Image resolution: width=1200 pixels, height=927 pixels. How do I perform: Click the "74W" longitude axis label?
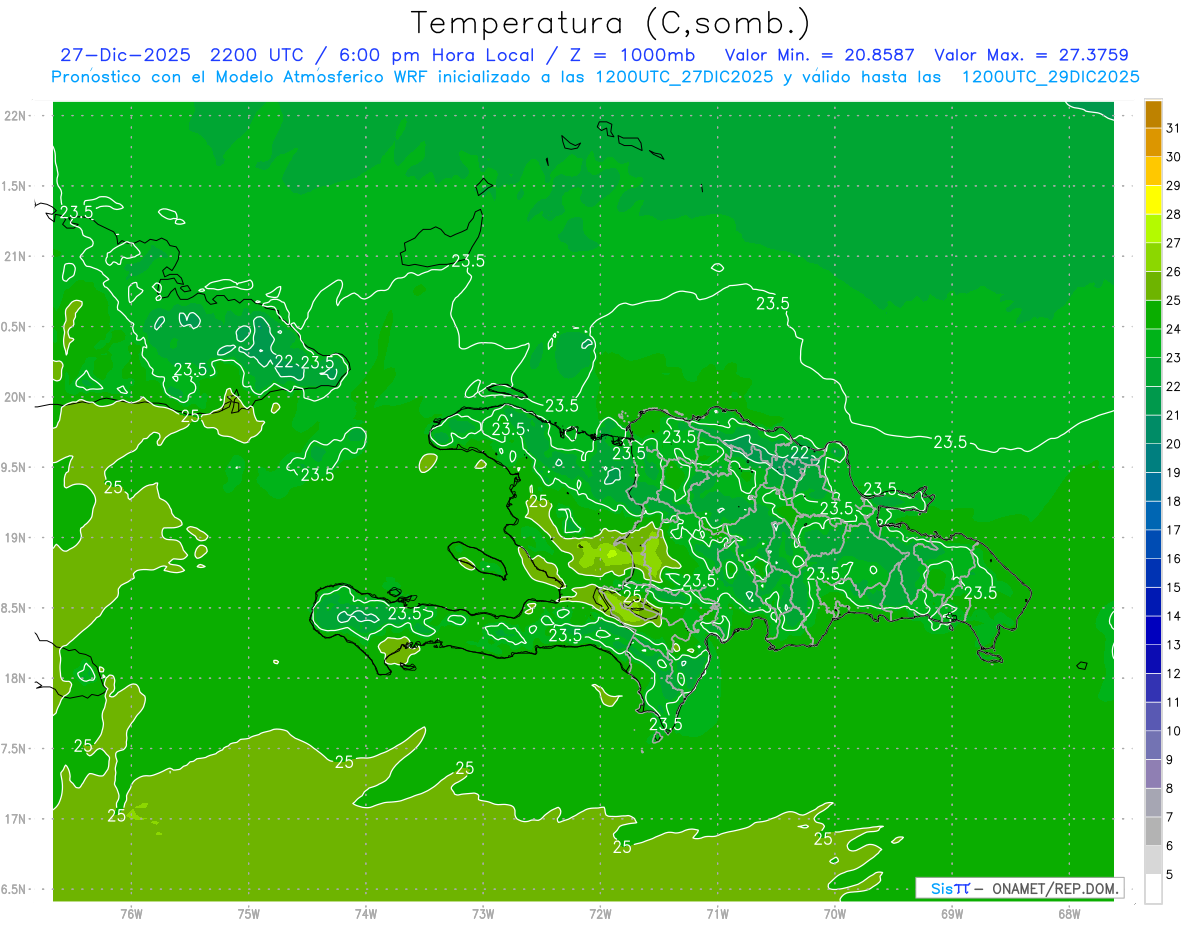pos(366,914)
